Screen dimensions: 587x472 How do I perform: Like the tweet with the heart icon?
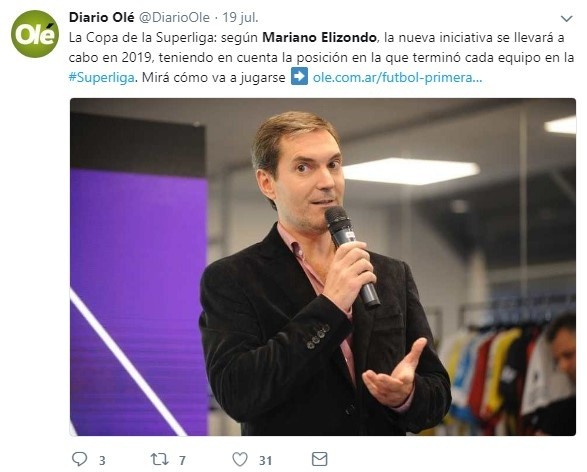pos(240,459)
